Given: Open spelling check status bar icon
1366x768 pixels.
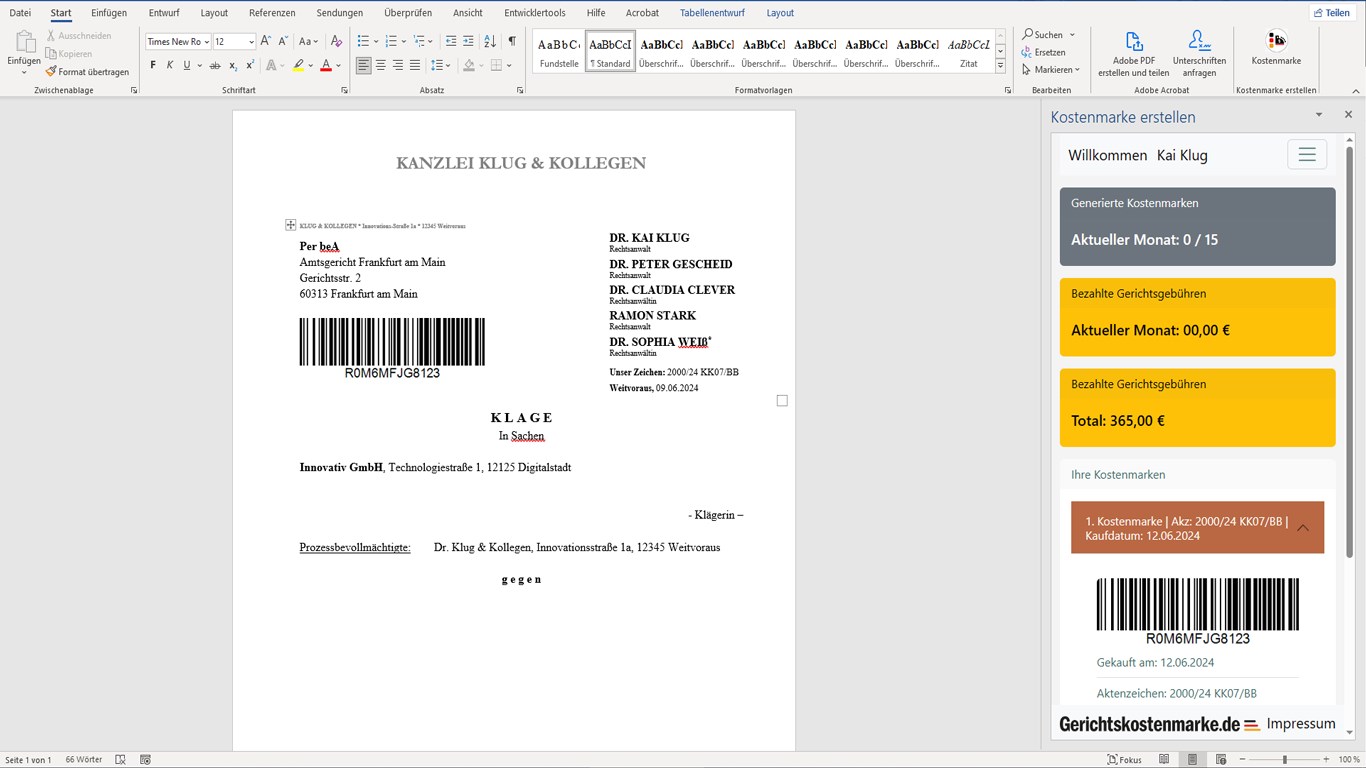Looking at the screenshot, I should pos(122,760).
